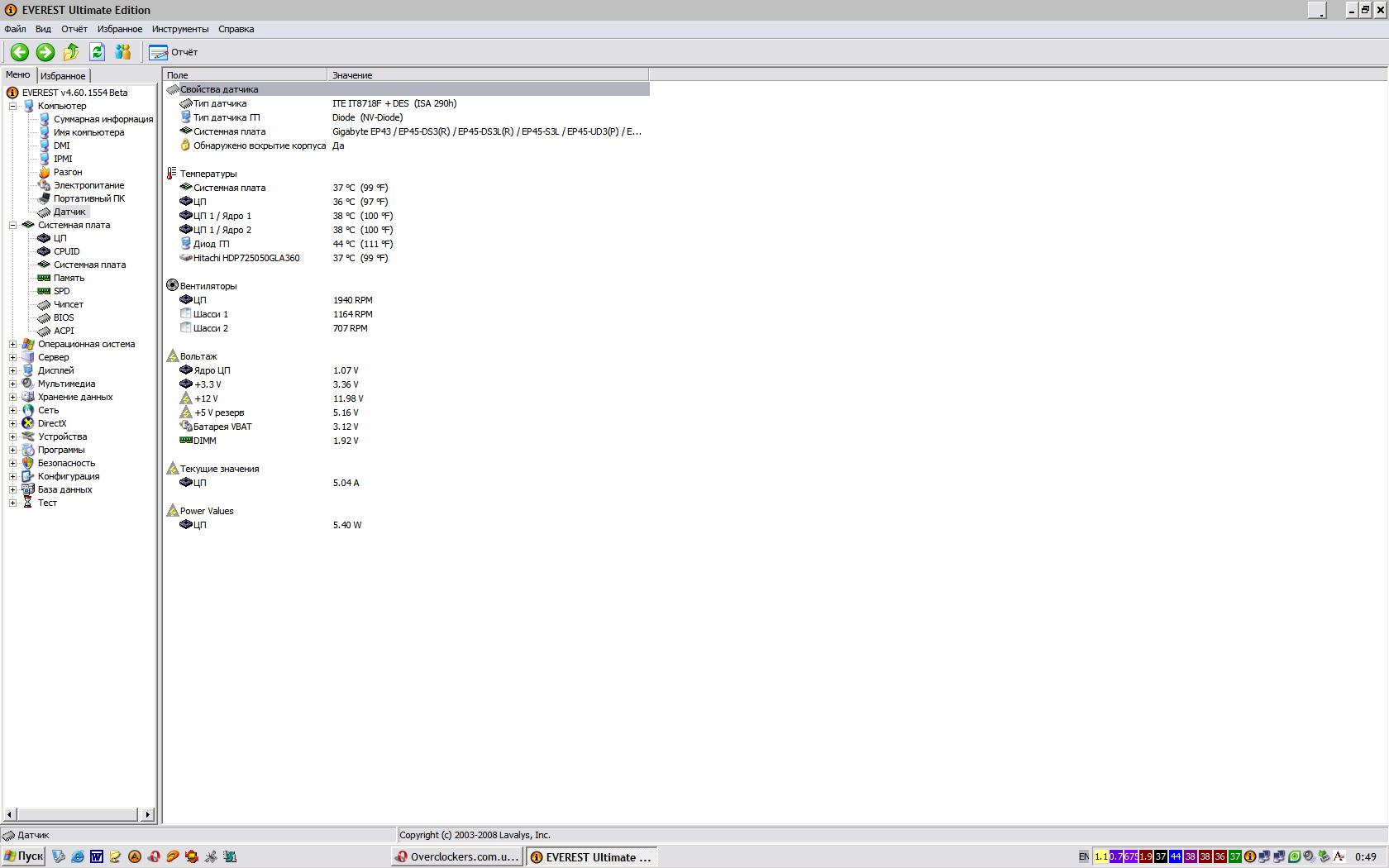Select Имя компьютера in the tree
The image size is (1389, 868).
pos(88,132)
